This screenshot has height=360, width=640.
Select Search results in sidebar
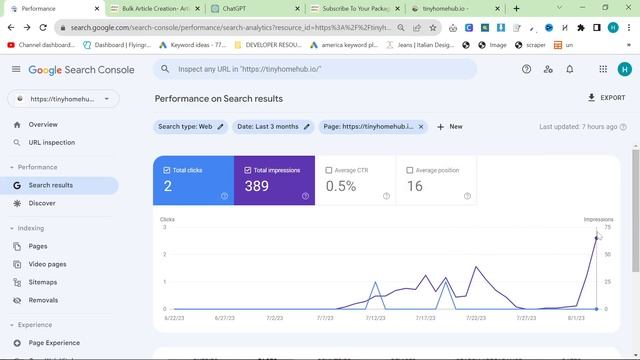(59, 185)
